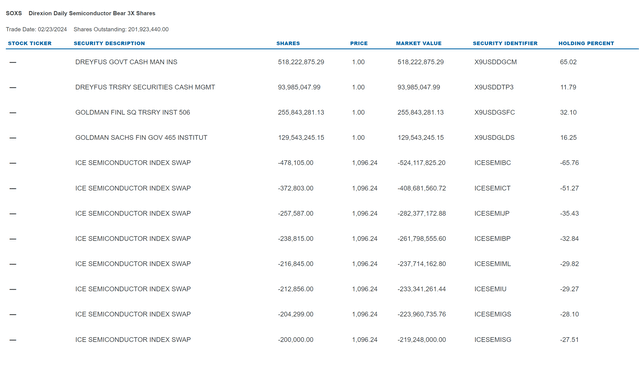Click shares value 93,985,047.99
This screenshot has width=640, height=366.
tap(299, 87)
